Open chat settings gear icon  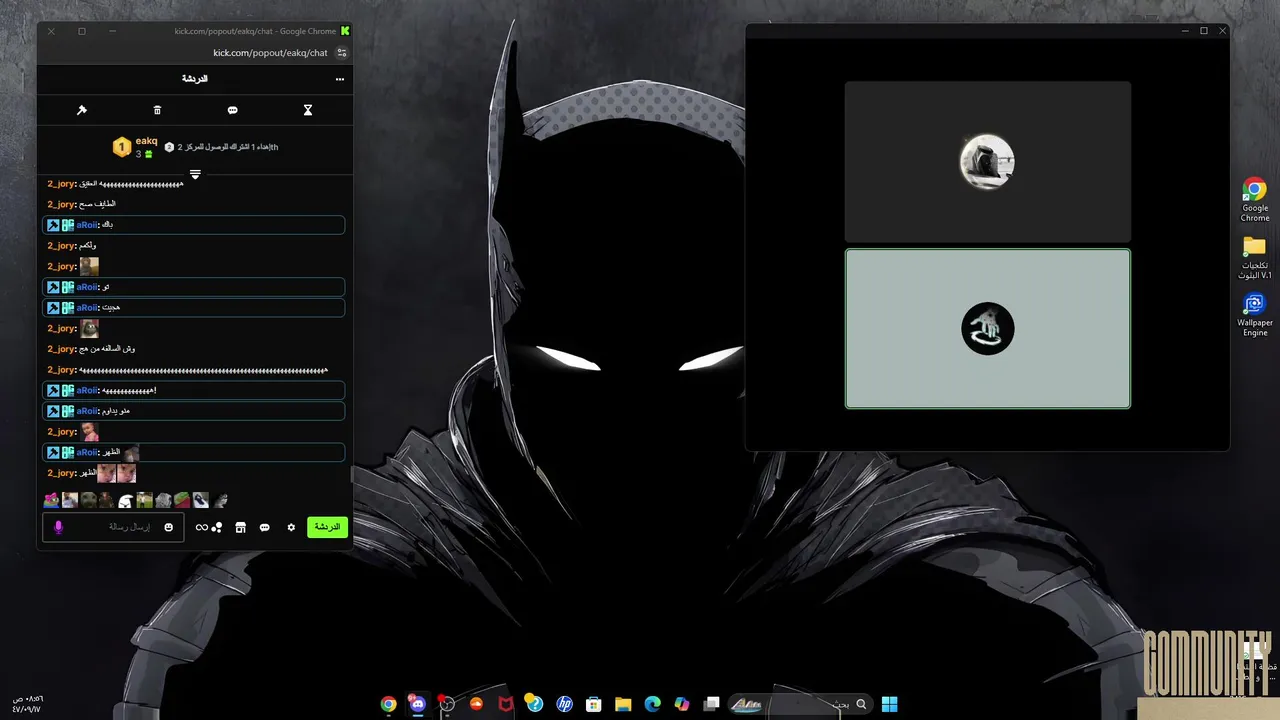point(291,527)
